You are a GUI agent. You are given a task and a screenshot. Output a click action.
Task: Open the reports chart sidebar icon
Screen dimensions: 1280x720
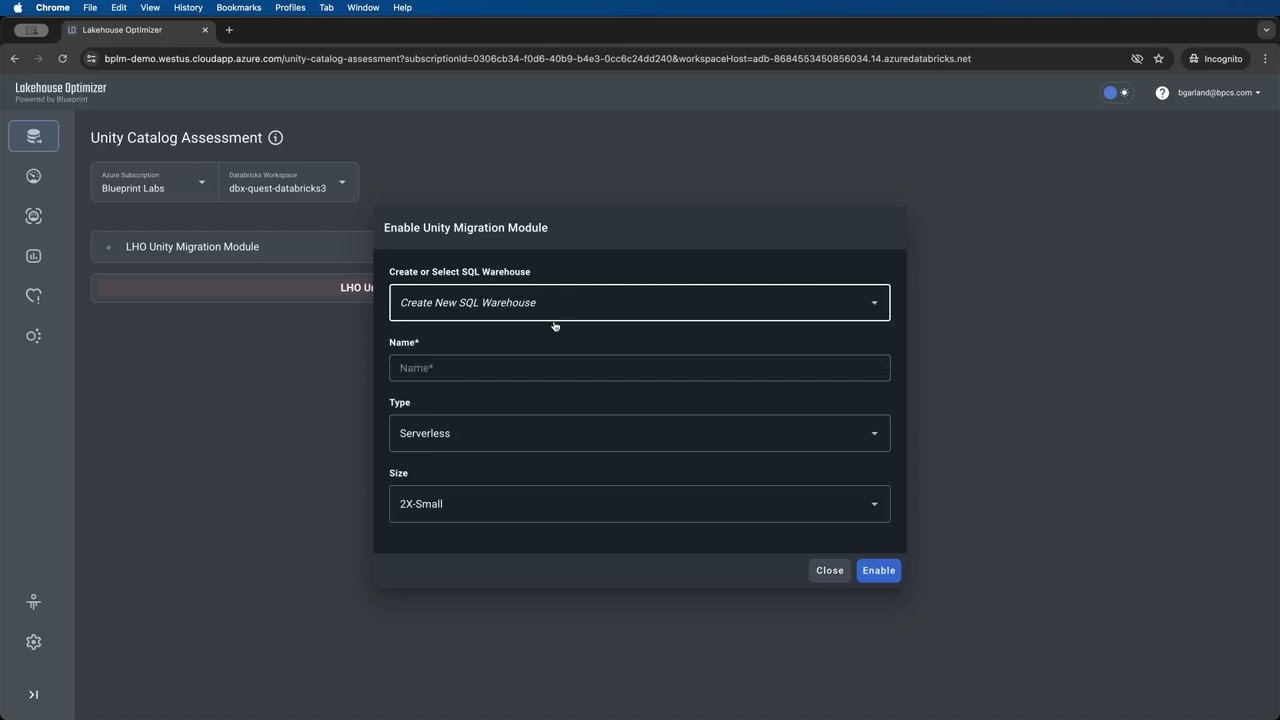[x=34, y=256]
